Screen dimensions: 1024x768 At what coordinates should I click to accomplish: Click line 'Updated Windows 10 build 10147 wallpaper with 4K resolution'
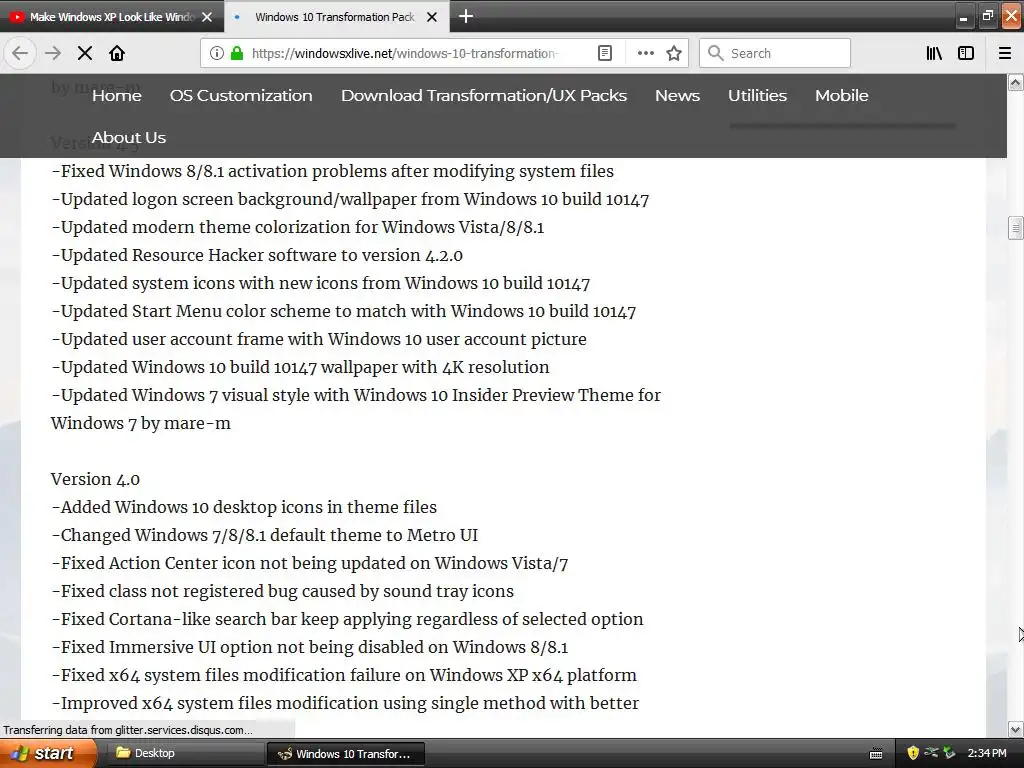tap(300, 368)
